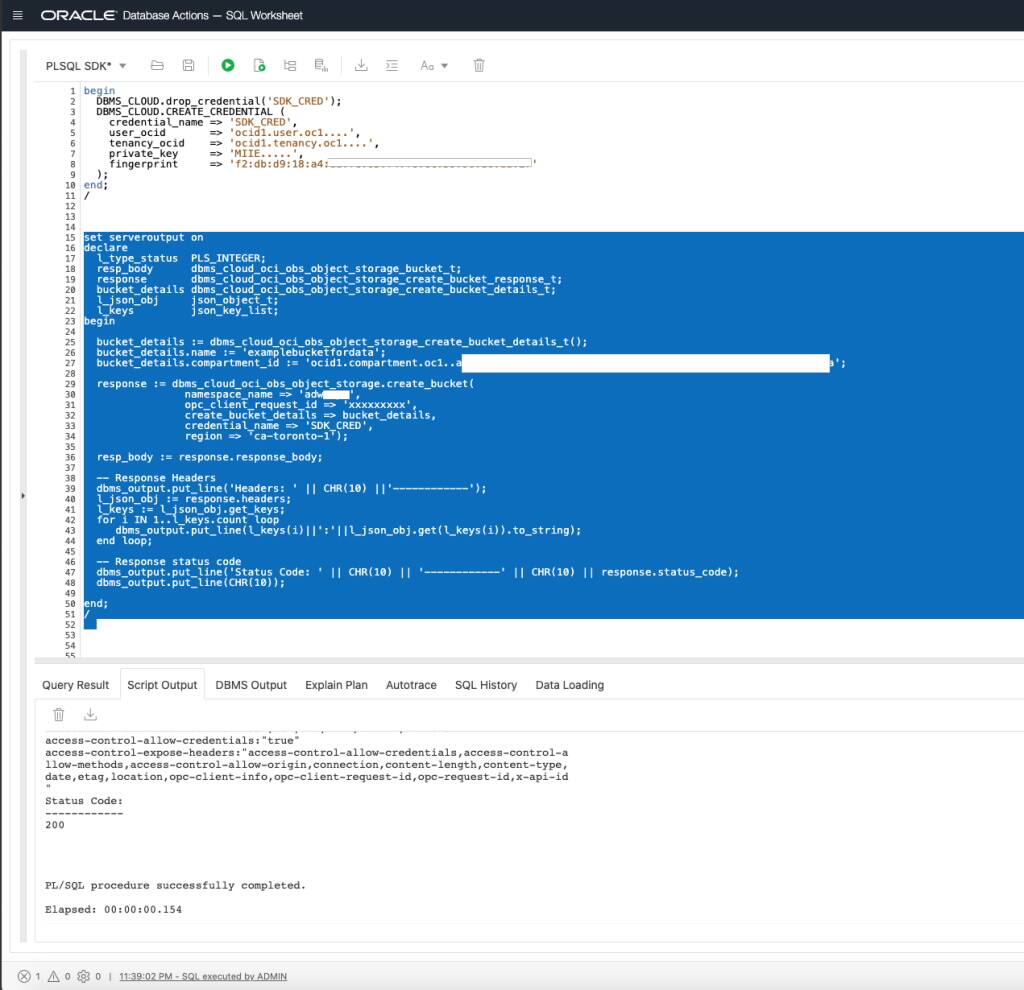The height and width of the screenshot is (990, 1024).
Task: Click the 'Elapsed: 00:00:00.154' output line
Action: (114, 910)
